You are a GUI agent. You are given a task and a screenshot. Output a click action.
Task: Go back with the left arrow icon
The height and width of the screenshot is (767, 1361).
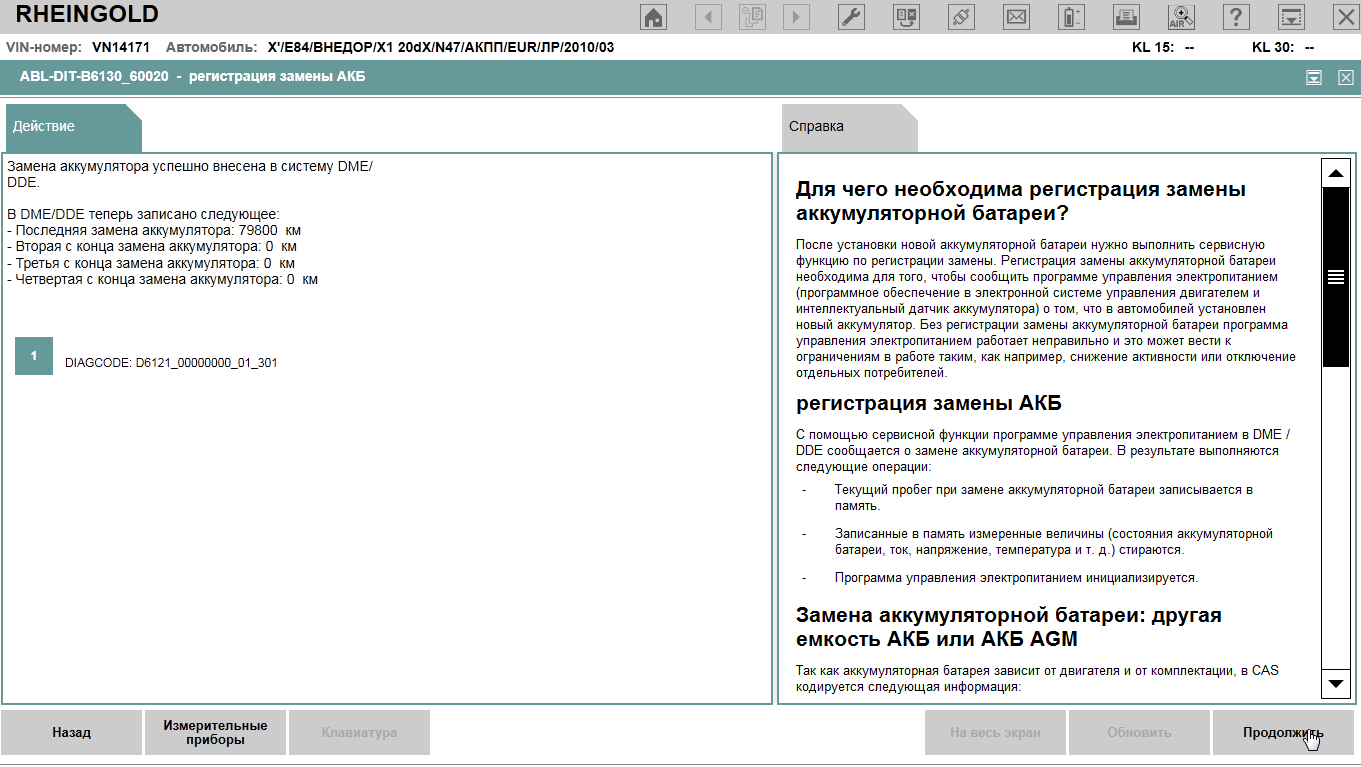click(x=709, y=17)
